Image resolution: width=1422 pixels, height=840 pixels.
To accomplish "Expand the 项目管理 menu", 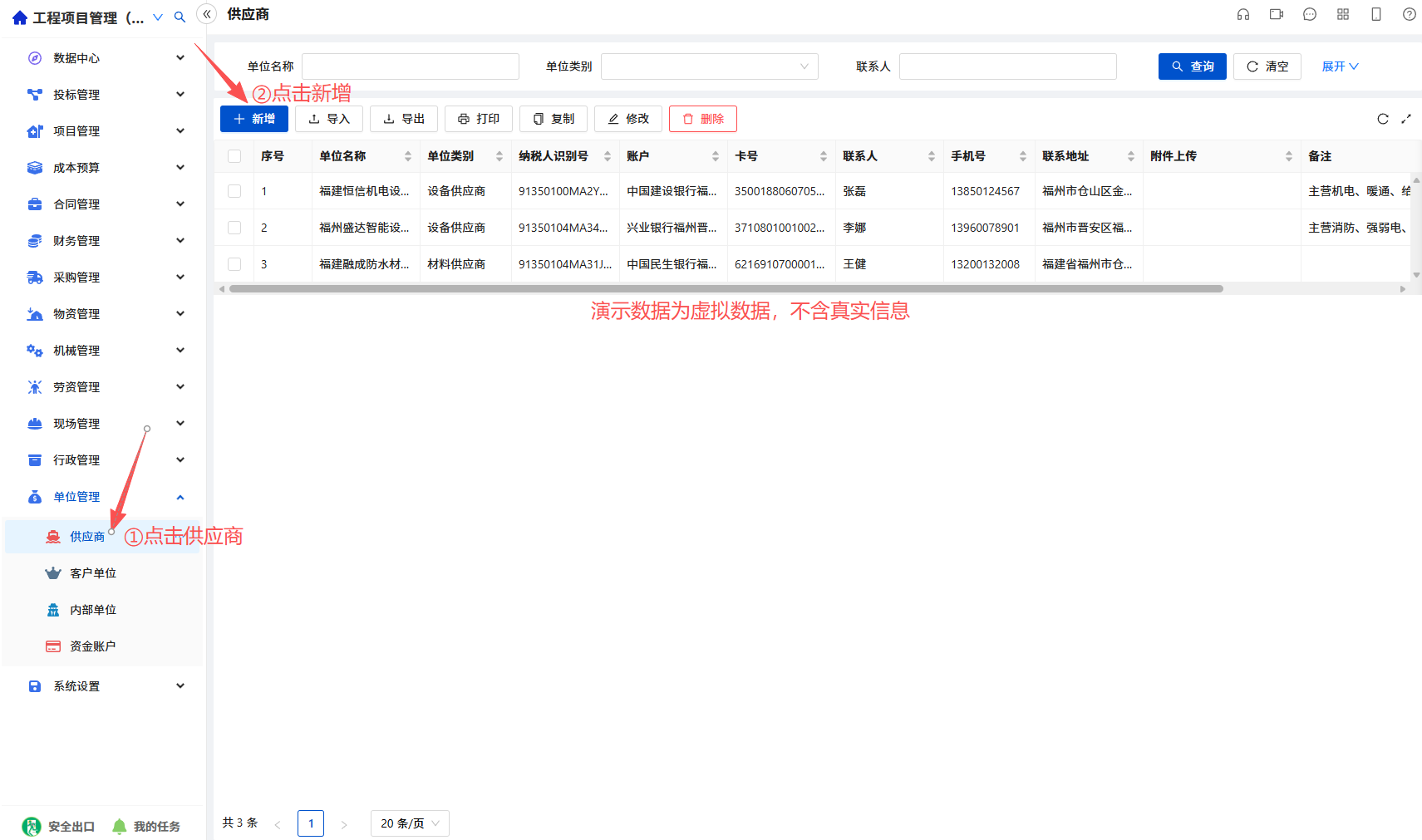I will pos(103,131).
